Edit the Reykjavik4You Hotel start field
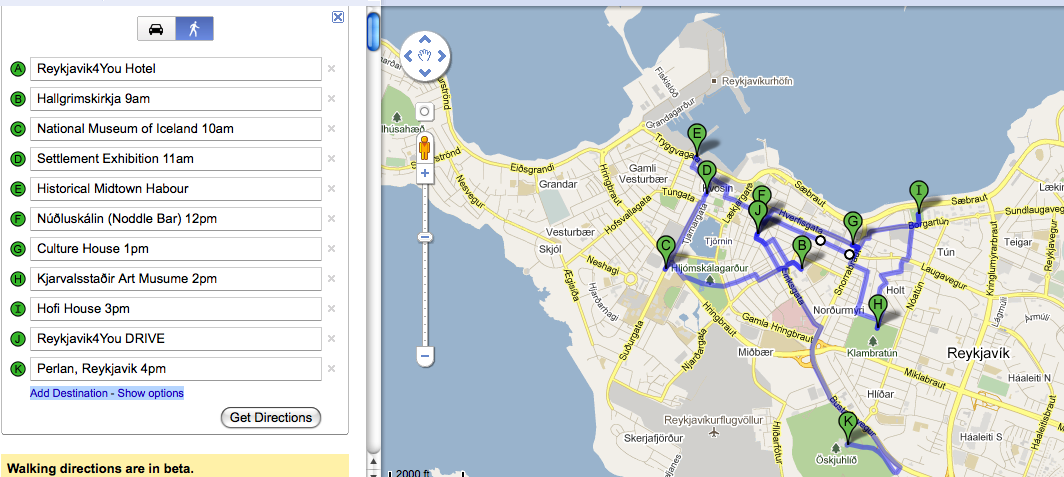1064x477 pixels. [x=175, y=69]
